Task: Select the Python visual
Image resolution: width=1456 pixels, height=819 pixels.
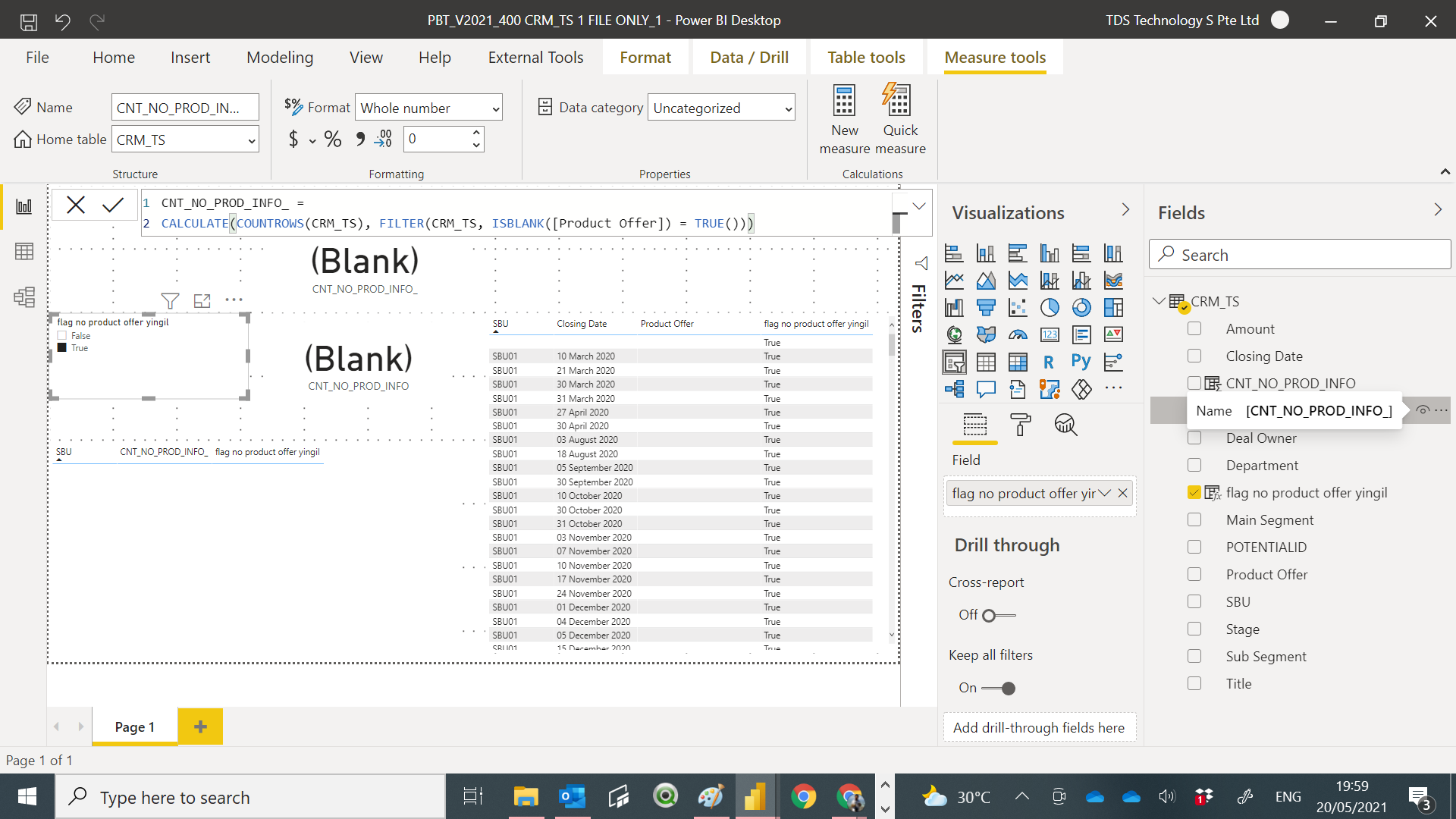Action: [1081, 362]
